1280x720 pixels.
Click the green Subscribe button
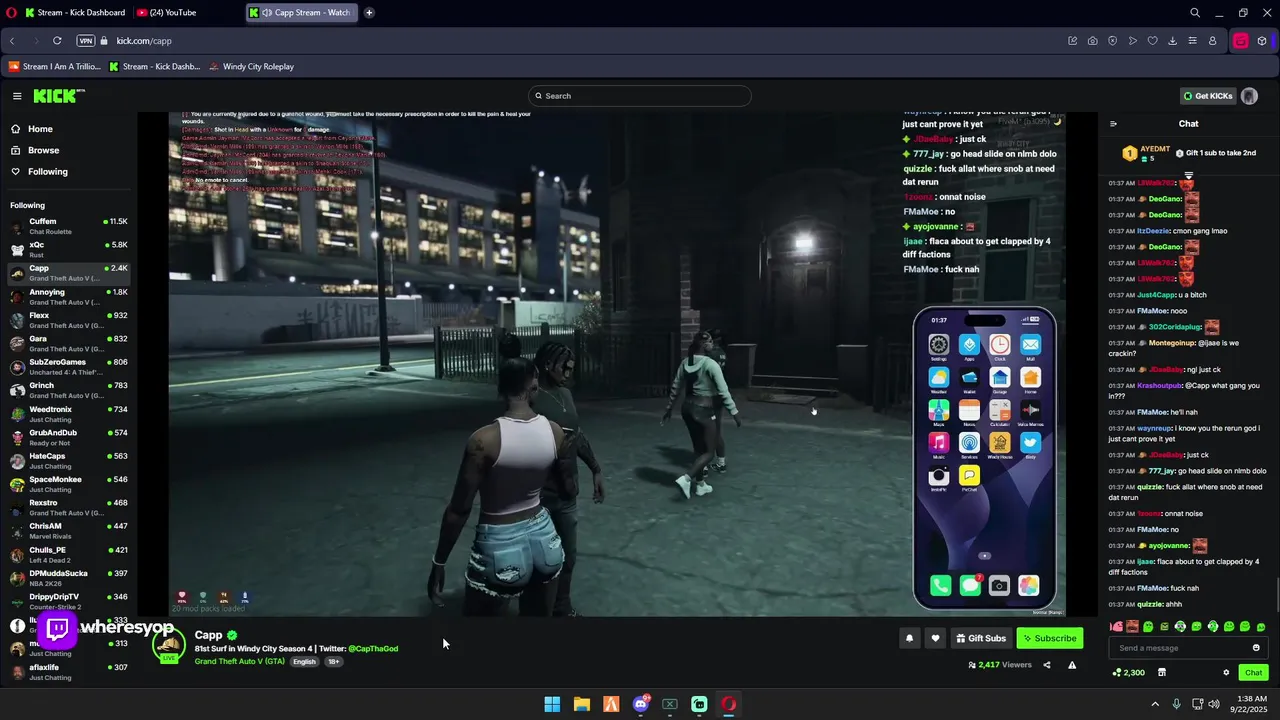coord(1050,638)
